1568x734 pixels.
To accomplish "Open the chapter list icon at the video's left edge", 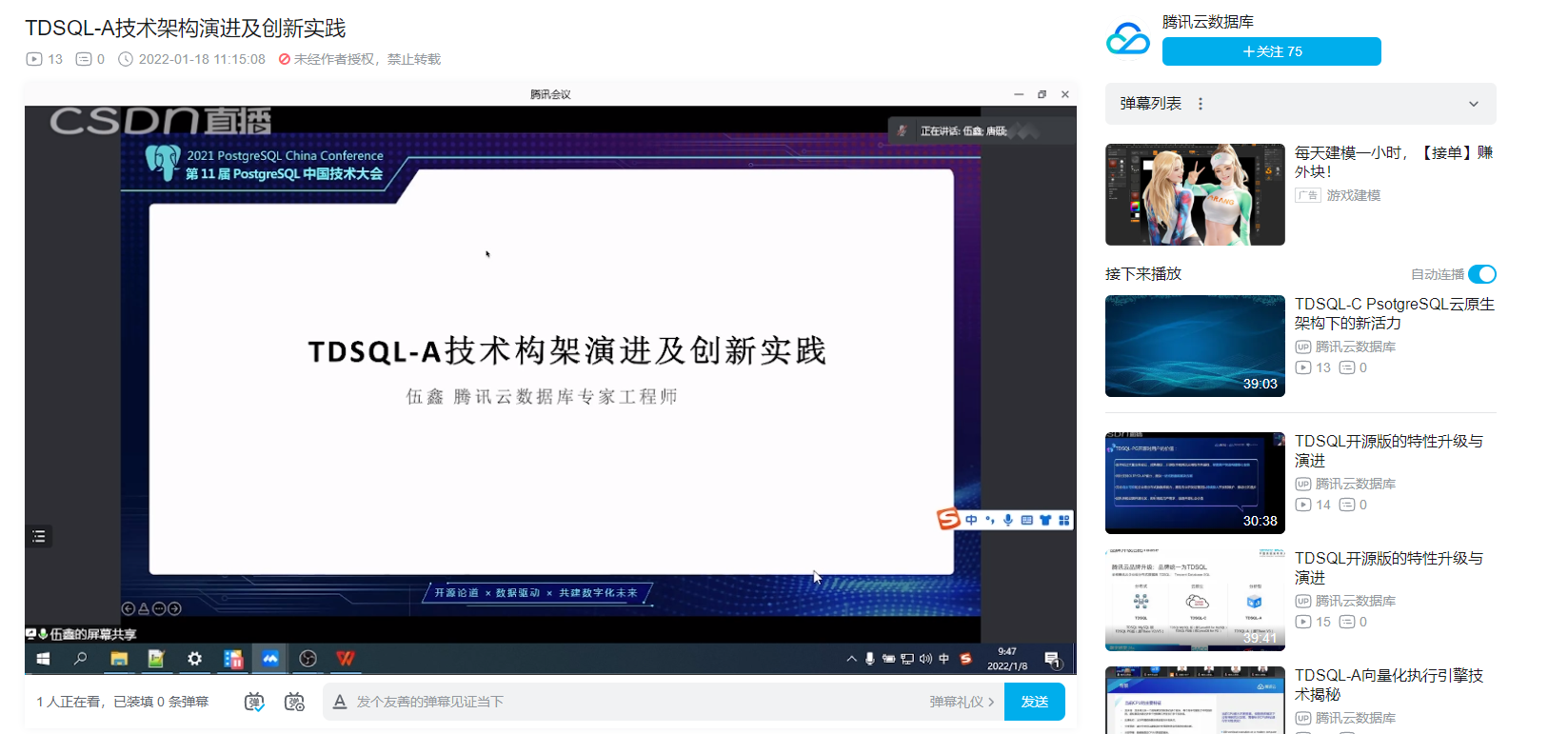I will pos(39,536).
